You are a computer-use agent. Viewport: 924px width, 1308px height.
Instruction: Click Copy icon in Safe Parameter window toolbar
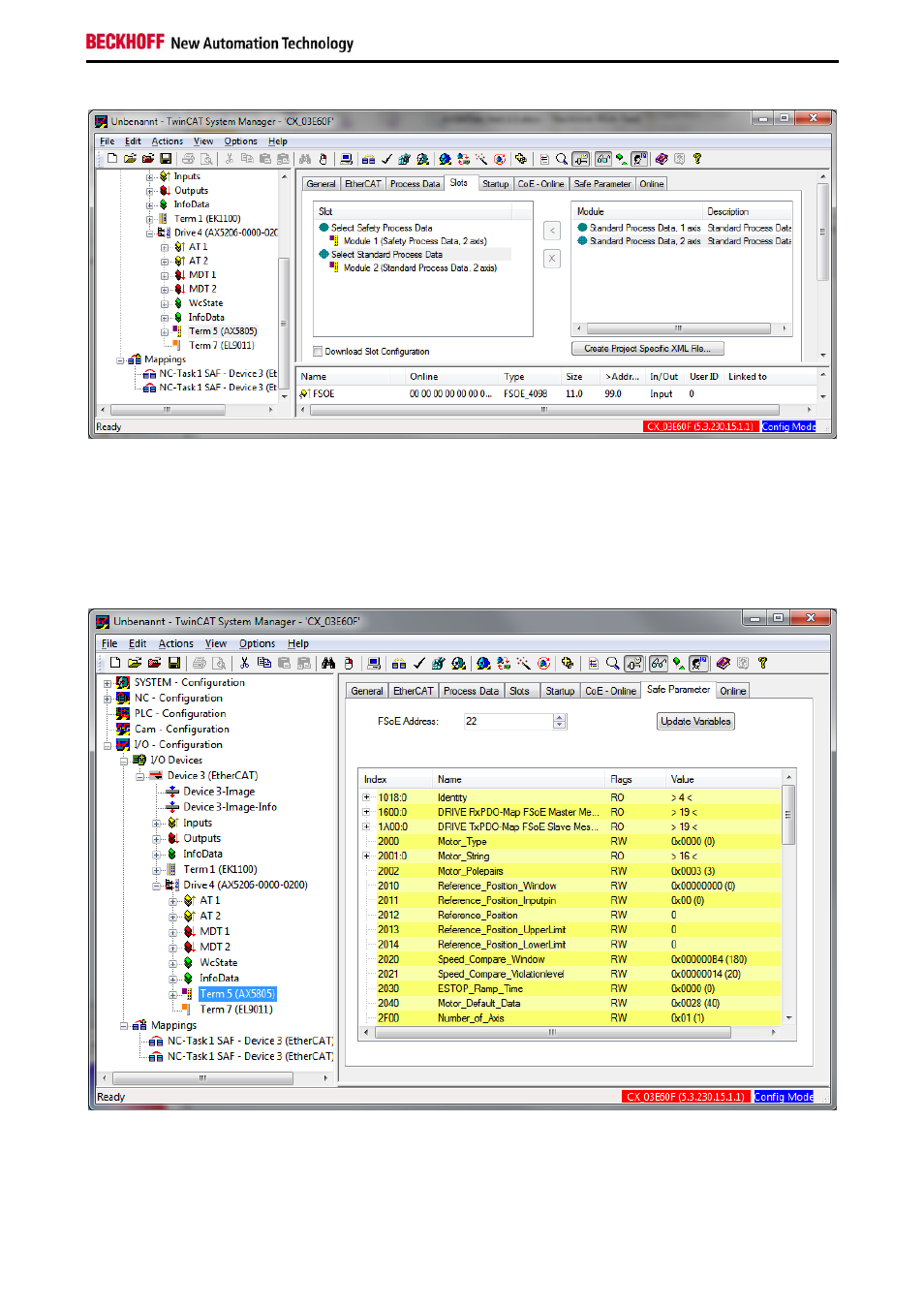point(264,663)
